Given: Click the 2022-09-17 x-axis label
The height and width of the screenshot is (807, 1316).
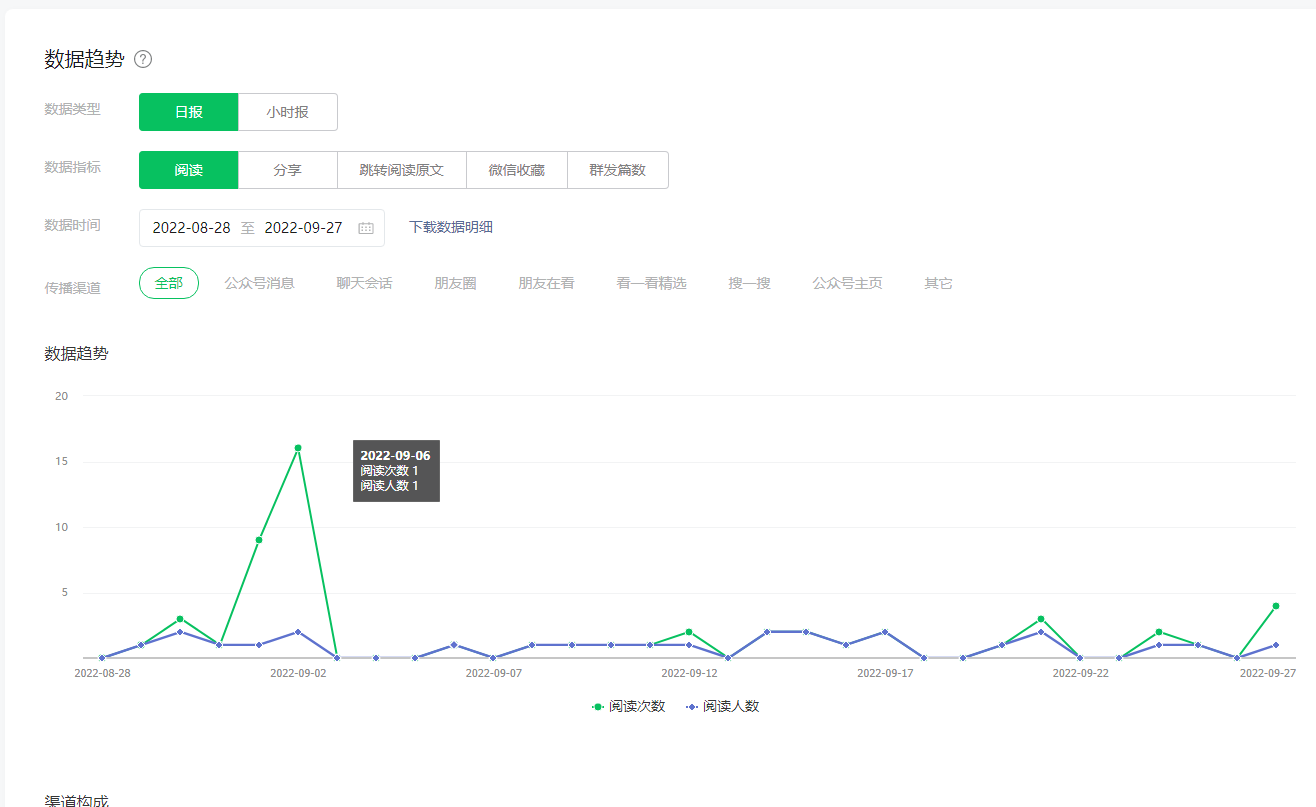Looking at the screenshot, I should [885, 673].
